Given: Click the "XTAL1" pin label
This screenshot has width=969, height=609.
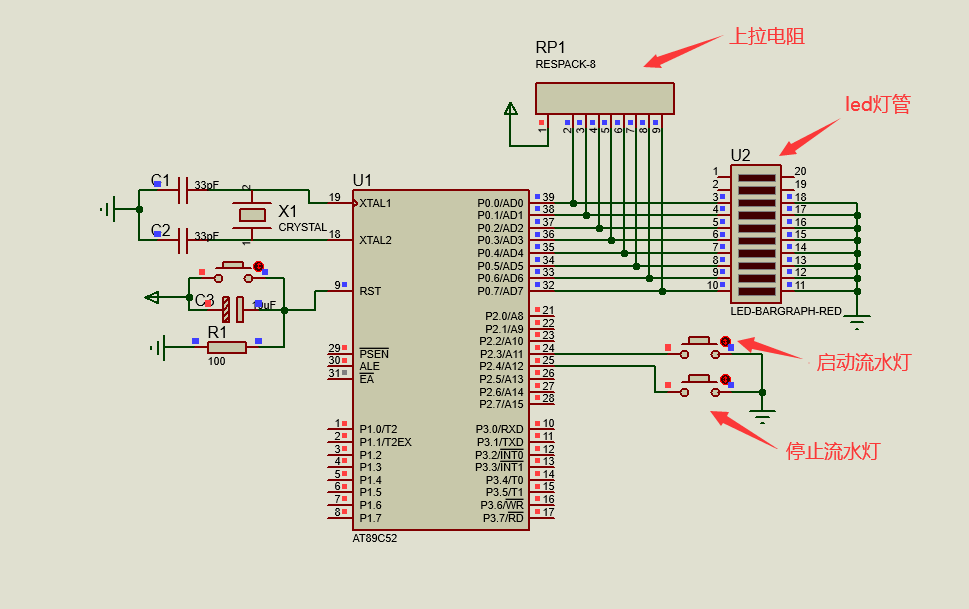Looking at the screenshot, I should 376,203.
